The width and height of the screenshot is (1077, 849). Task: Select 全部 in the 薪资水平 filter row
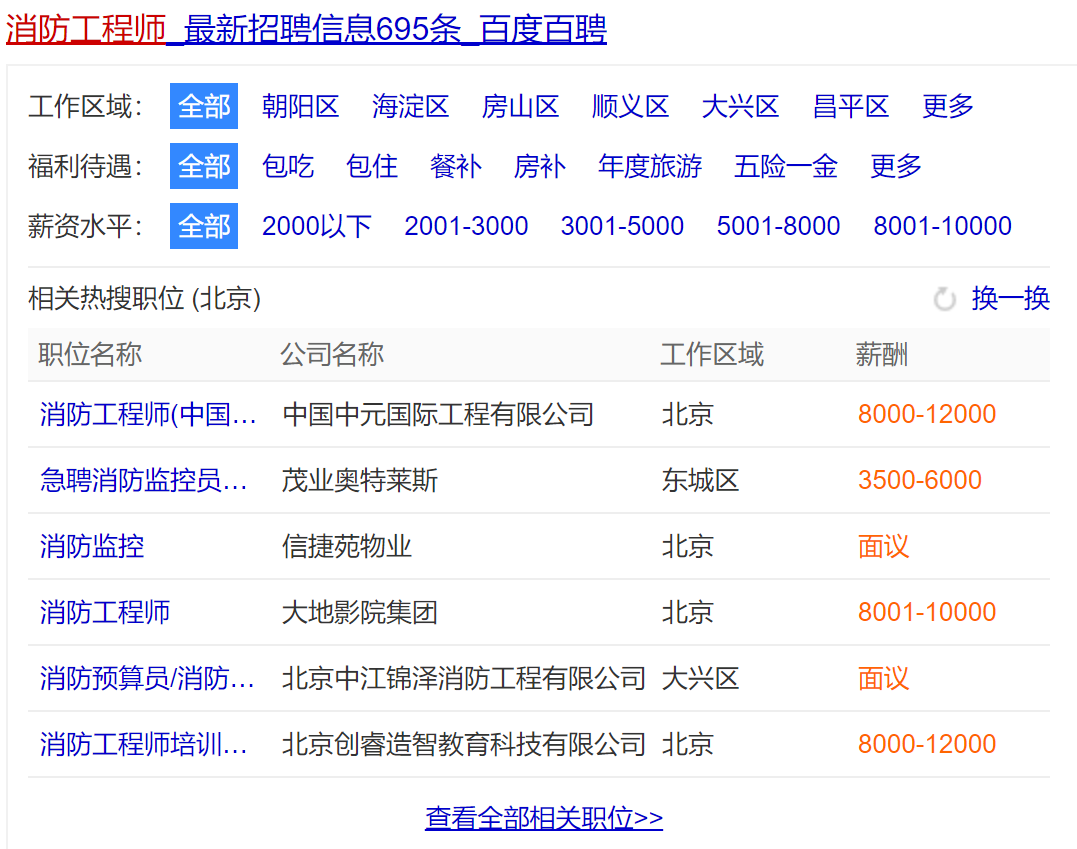204,226
